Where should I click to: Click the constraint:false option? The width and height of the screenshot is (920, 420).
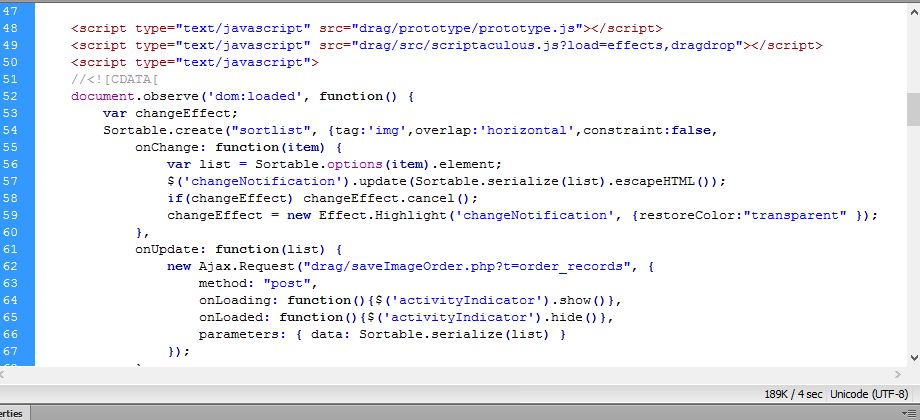coord(646,130)
